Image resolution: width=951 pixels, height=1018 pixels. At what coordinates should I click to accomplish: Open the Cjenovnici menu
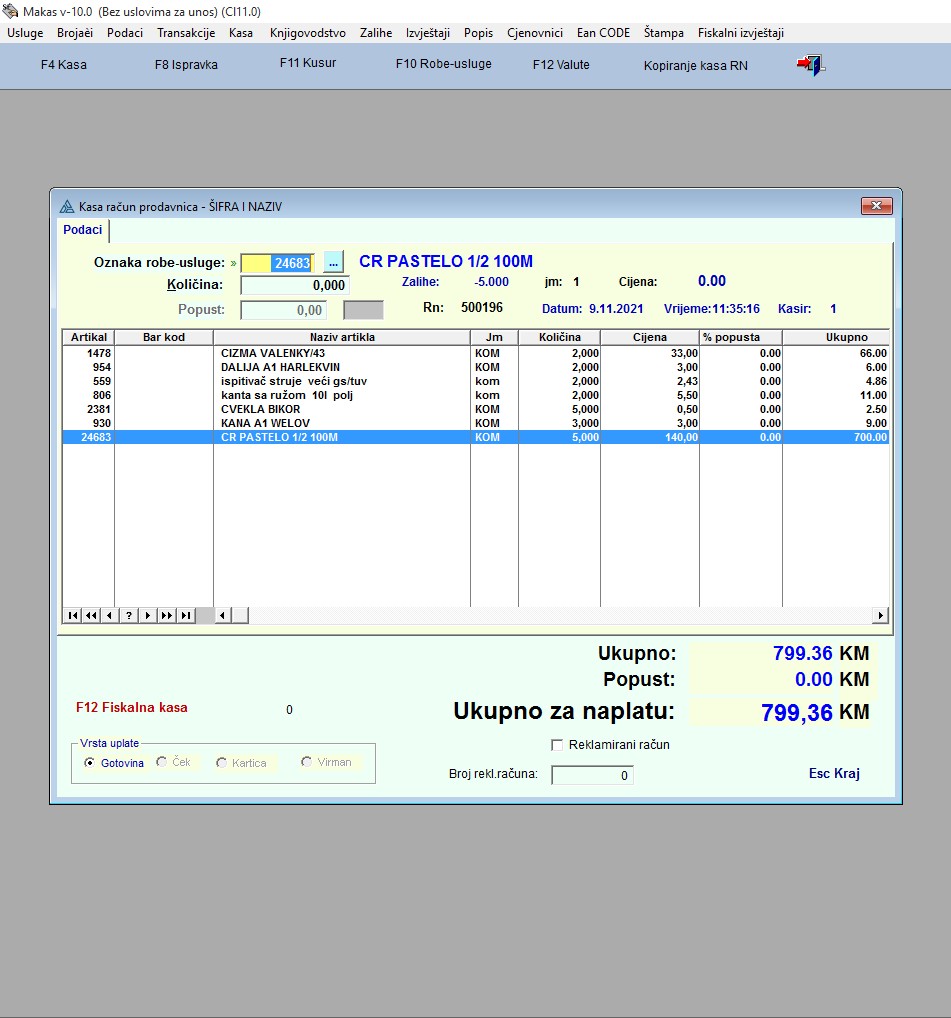click(535, 33)
